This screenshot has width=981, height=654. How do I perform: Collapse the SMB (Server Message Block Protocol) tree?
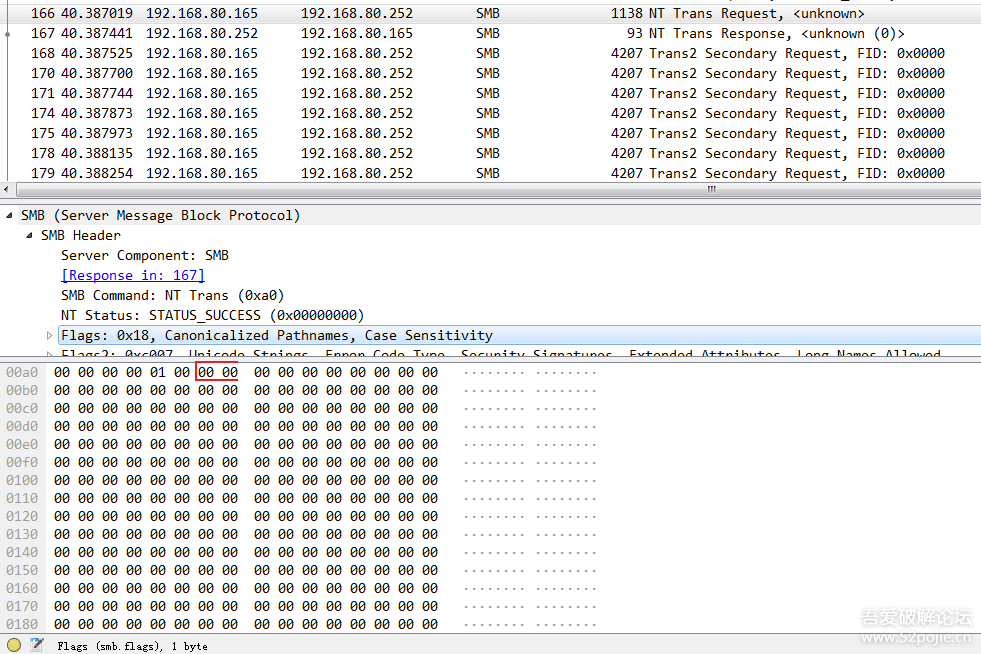point(10,216)
